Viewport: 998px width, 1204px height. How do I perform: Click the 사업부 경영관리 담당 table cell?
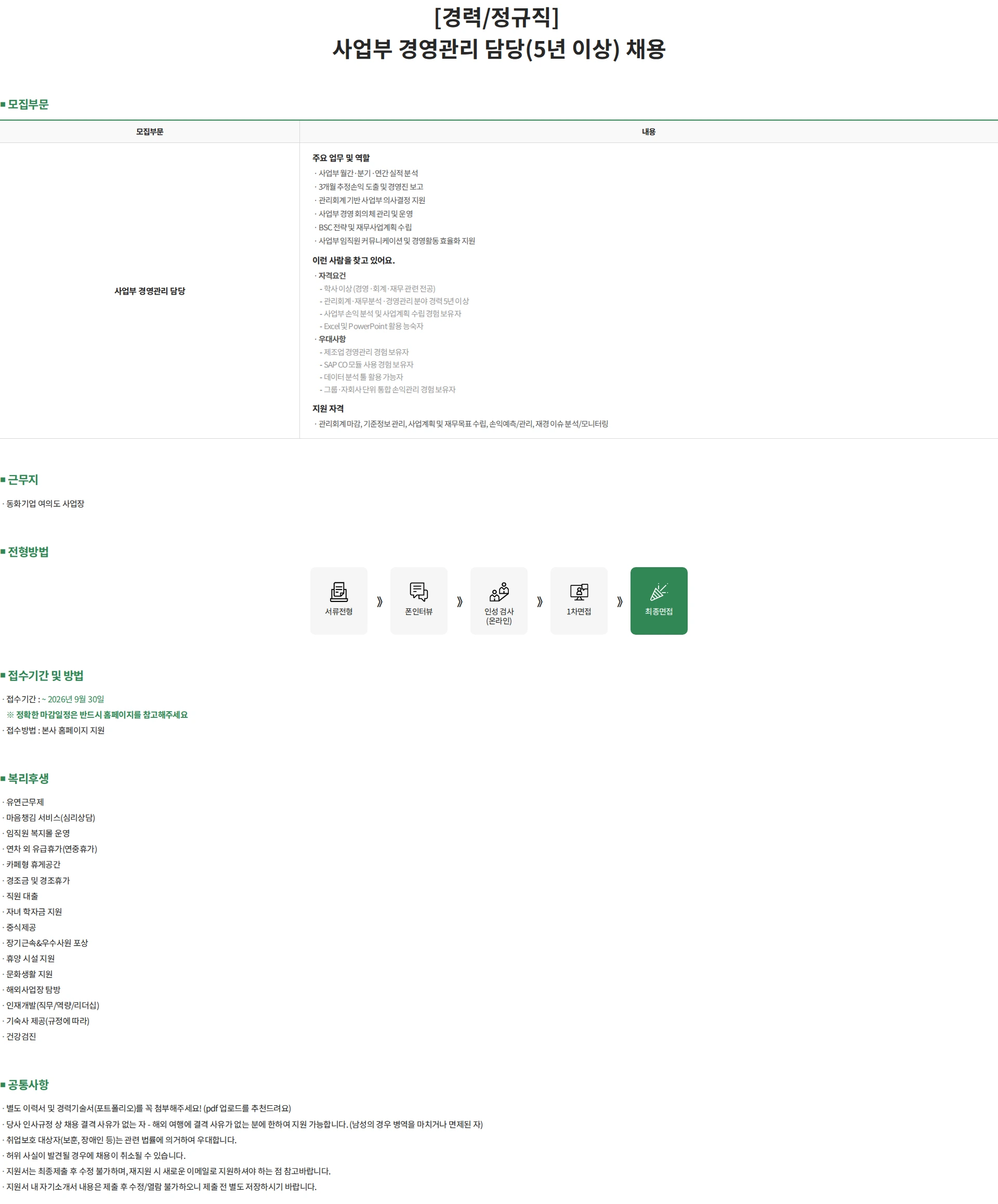pos(150,291)
